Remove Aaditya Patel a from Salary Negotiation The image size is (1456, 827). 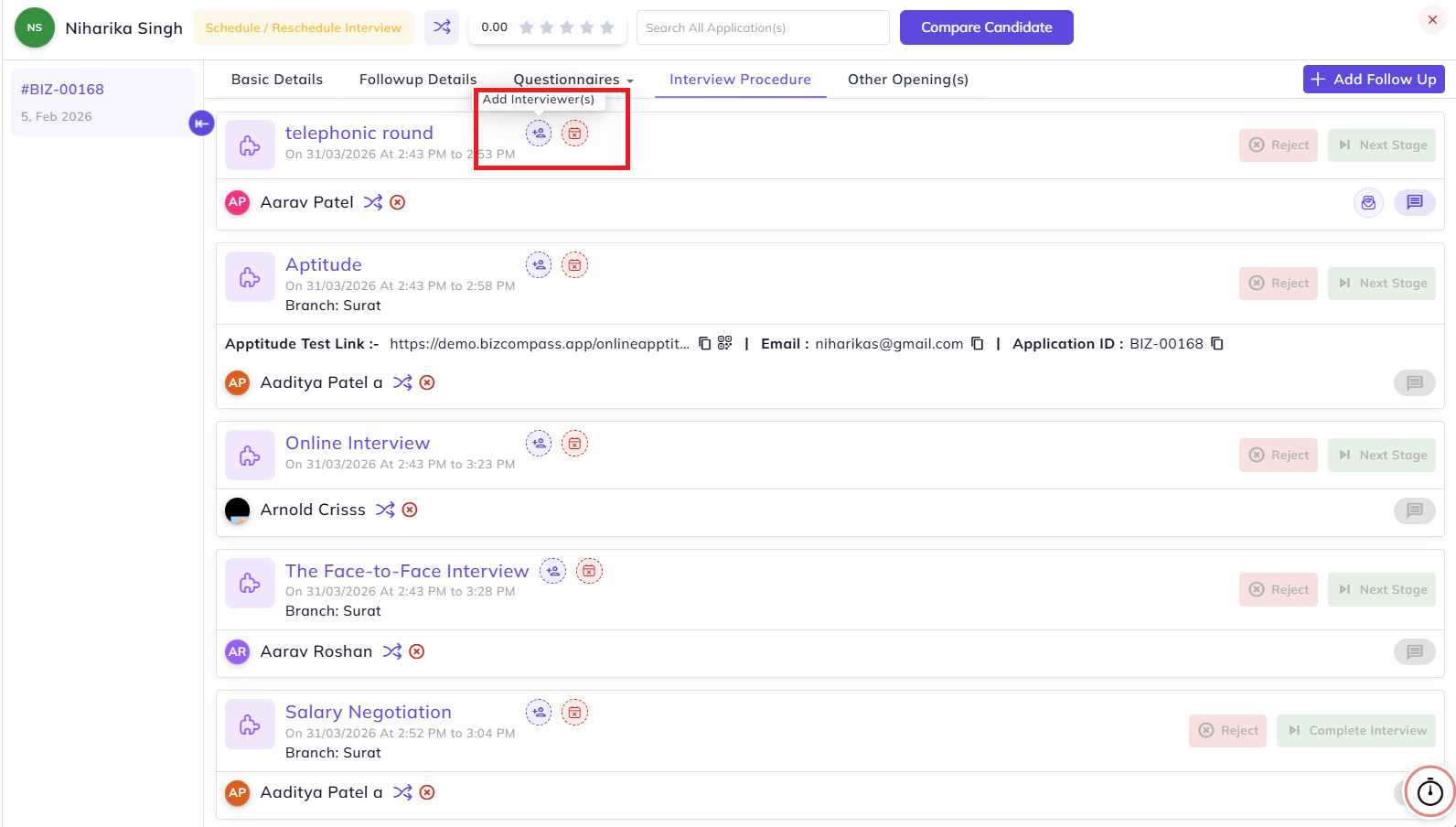[427, 792]
